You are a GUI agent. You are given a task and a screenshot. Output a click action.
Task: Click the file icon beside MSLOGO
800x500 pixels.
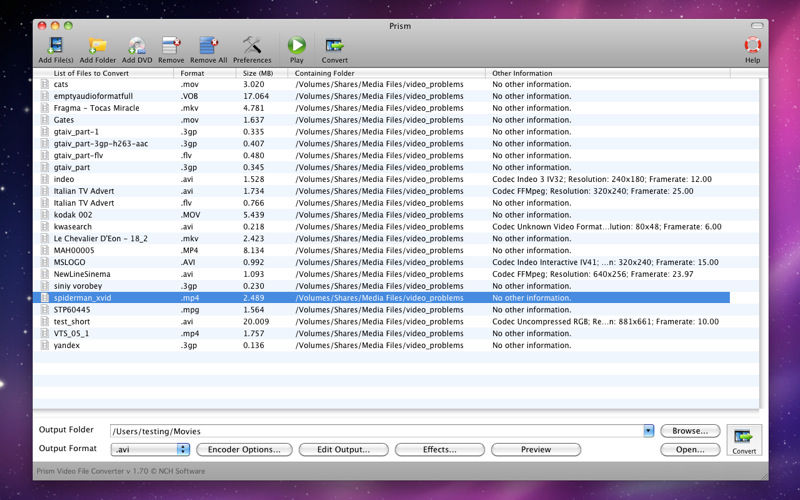tap(45, 262)
